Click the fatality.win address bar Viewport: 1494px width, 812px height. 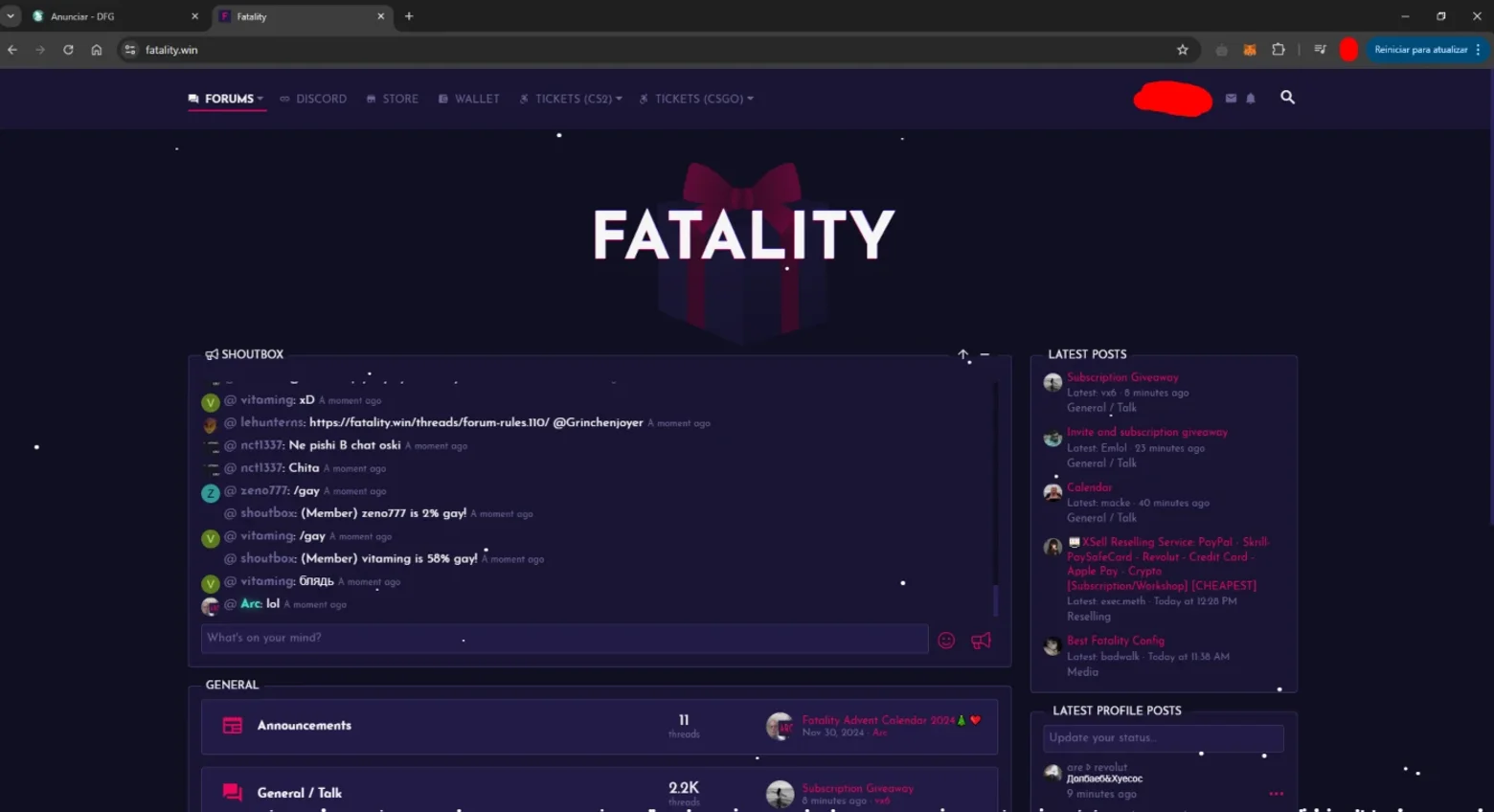point(656,50)
